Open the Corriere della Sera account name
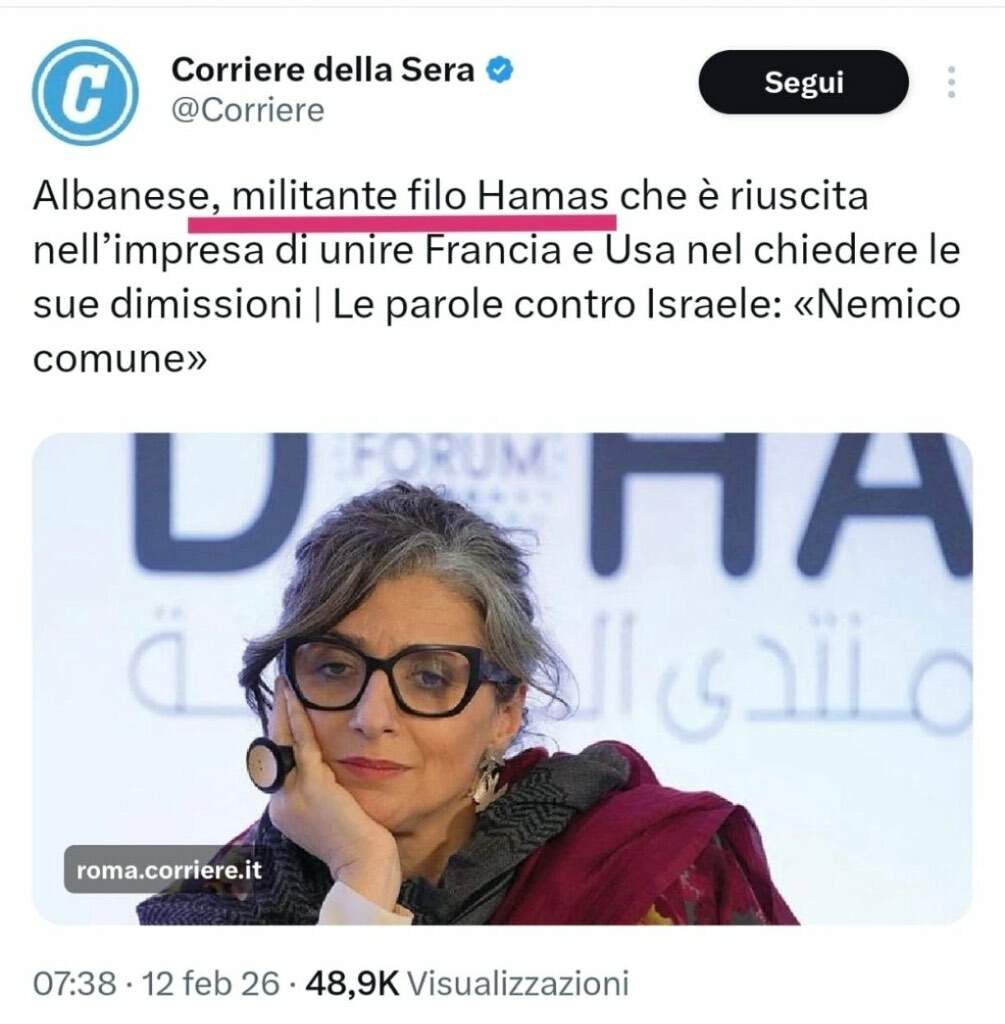The height and width of the screenshot is (1024, 1005). [323, 70]
